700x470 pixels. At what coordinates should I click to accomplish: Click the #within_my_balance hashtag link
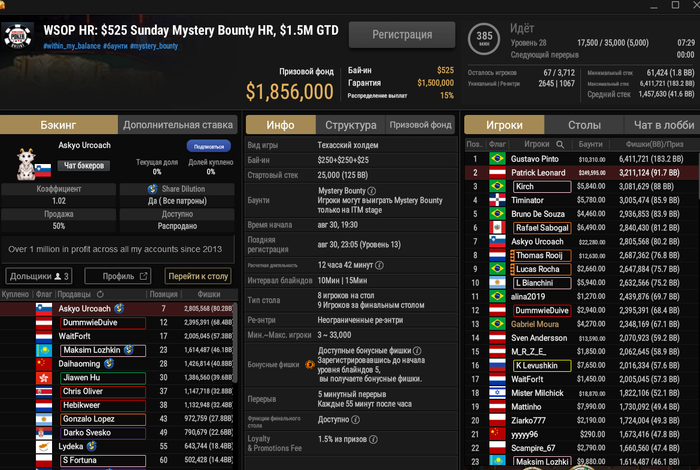point(71,46)
